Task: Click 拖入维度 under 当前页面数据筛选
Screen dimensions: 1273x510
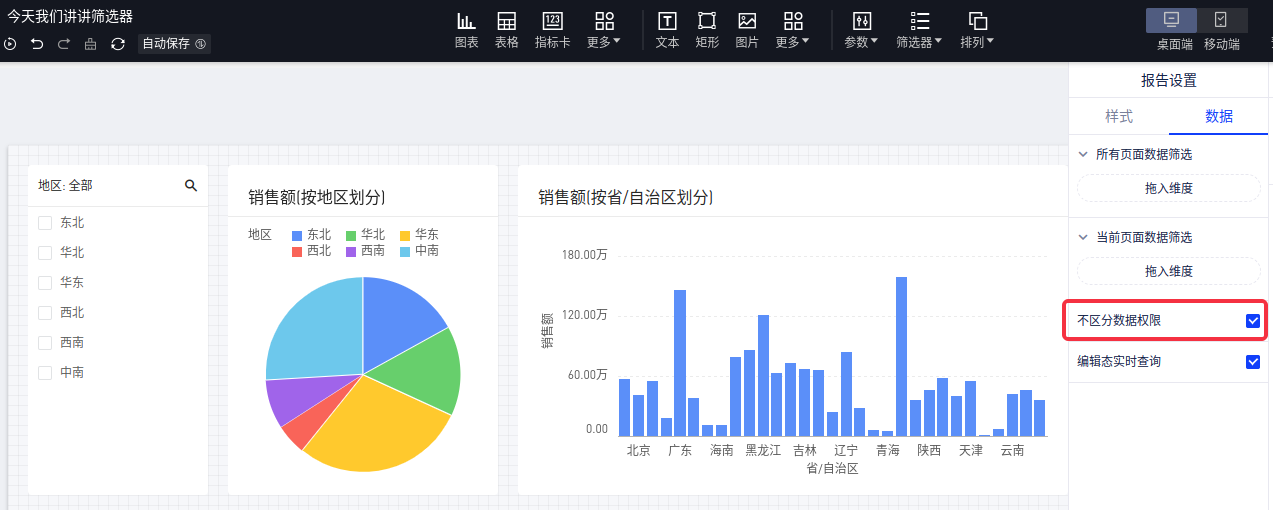Action: pos(1168,271)
